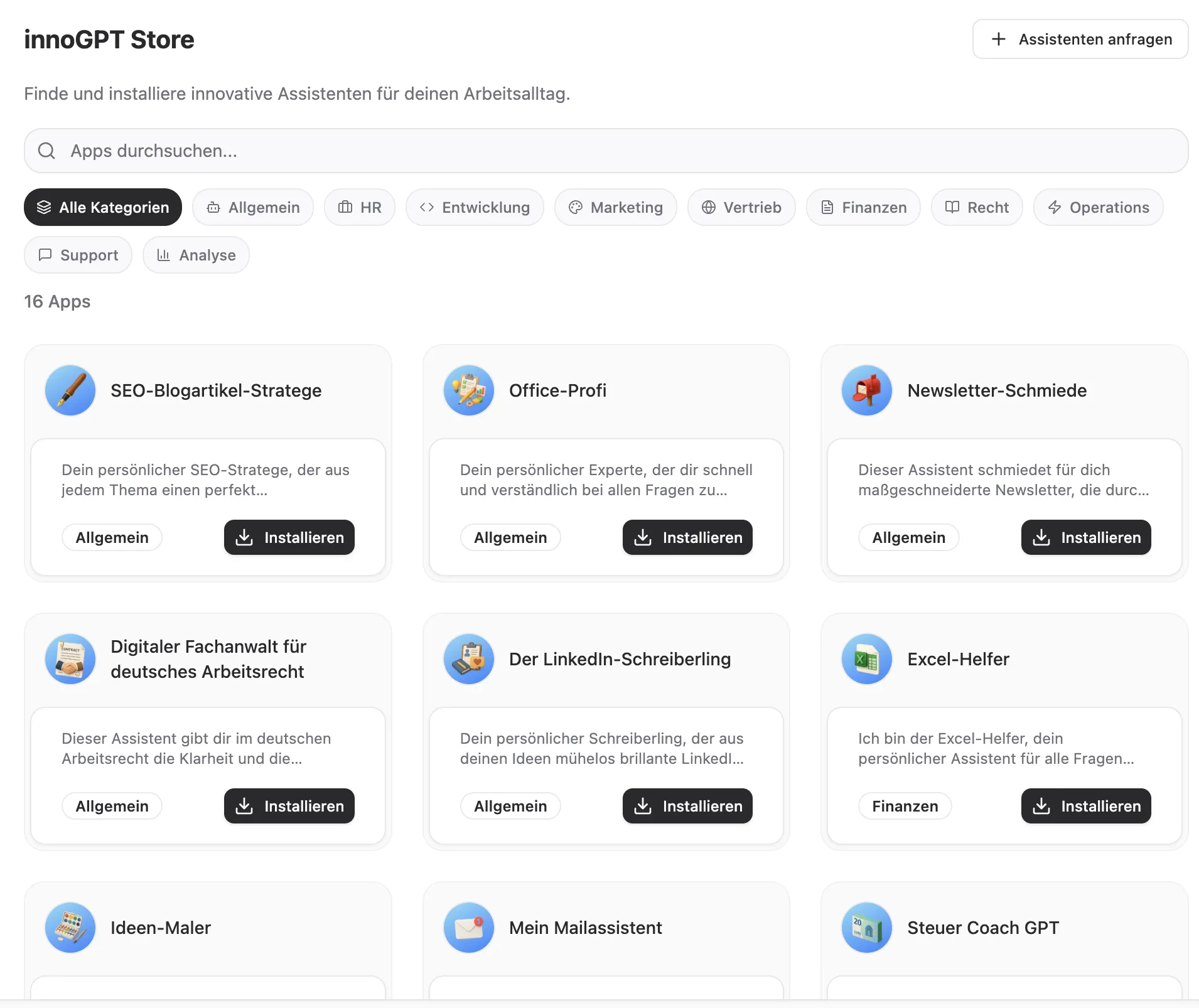Open the Office-Profi clipboard icon

click(x=469, y=390)
